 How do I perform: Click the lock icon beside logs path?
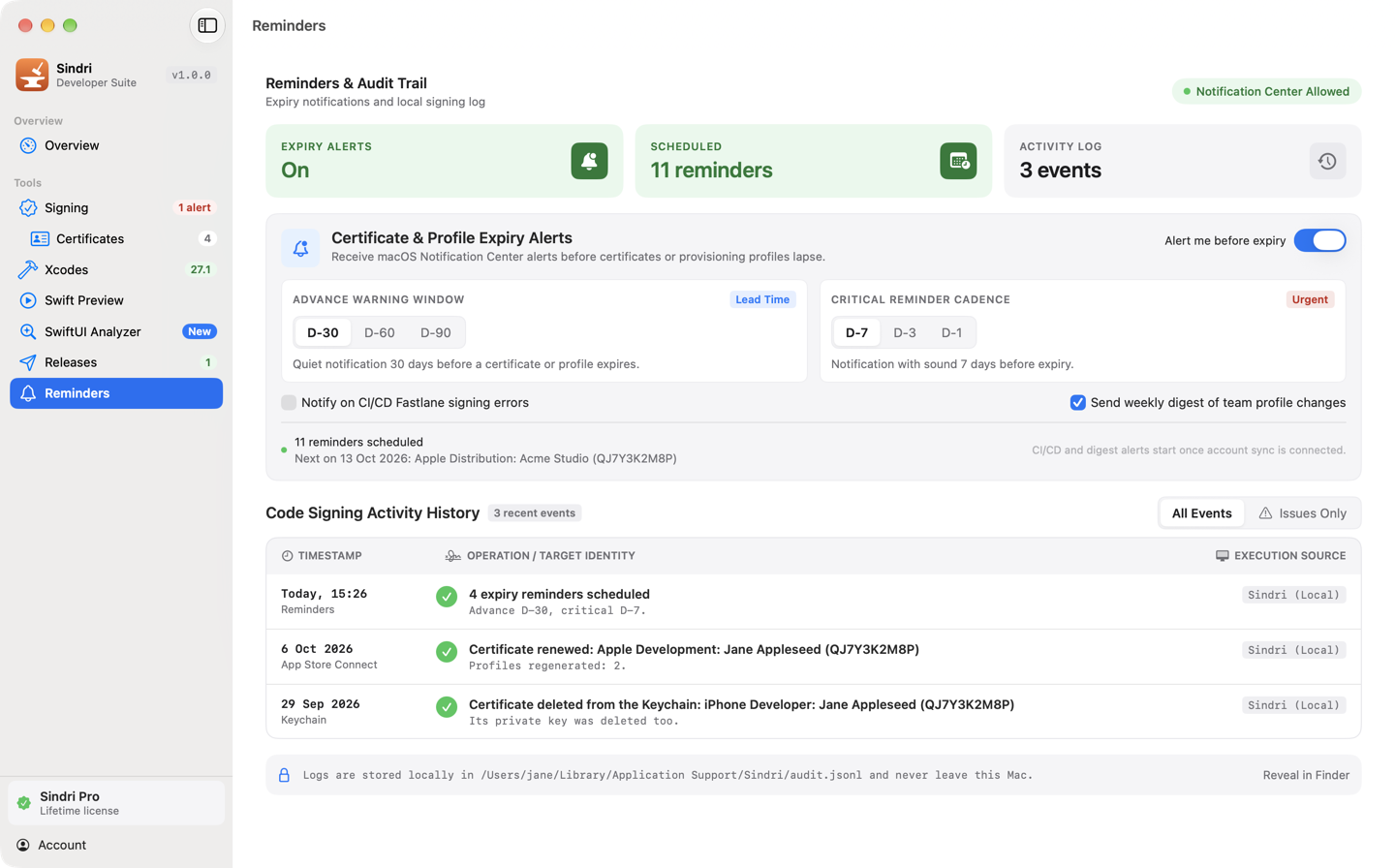284,775
